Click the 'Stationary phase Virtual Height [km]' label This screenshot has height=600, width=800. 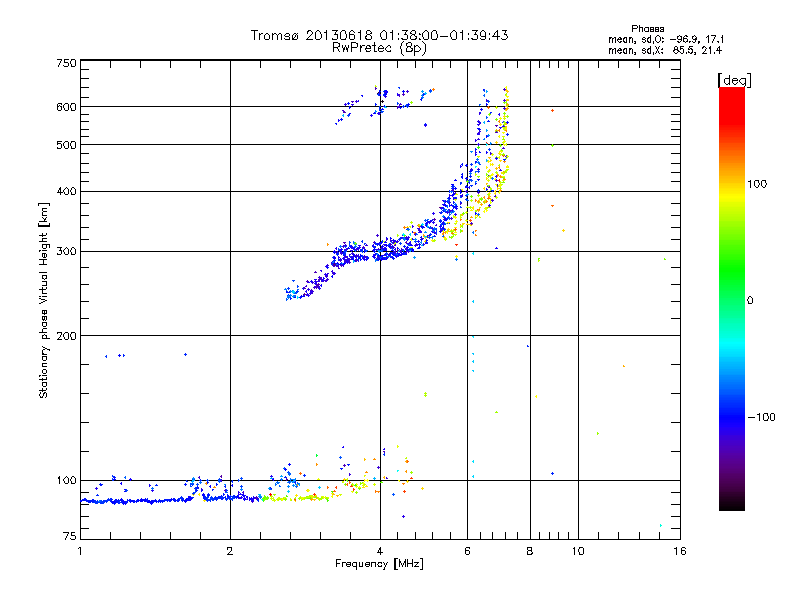click(x=44, y=300)
